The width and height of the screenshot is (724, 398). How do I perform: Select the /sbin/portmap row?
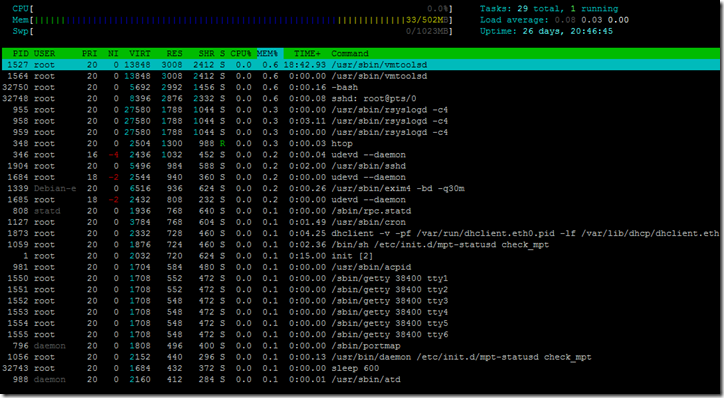click(361, 346)
